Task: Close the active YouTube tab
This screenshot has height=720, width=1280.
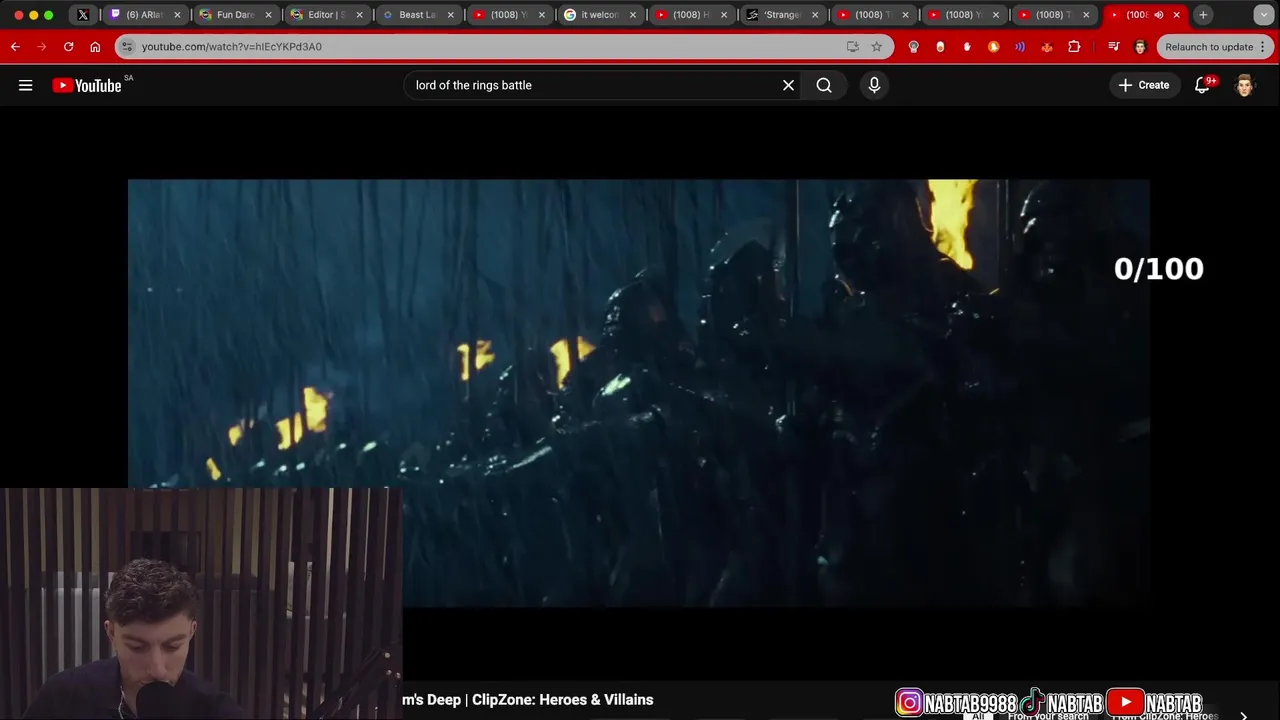Action: tap(1176, 15)
